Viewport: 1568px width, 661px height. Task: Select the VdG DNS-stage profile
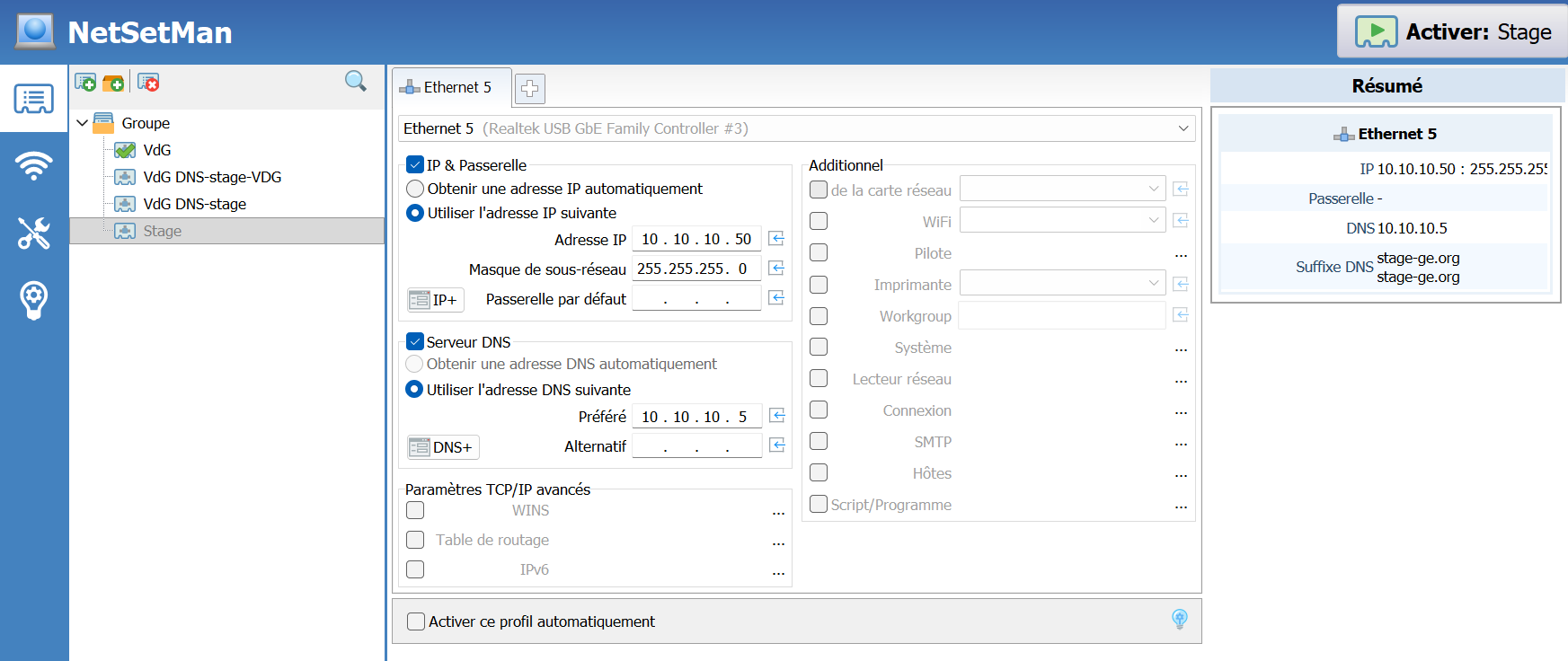click(194, 204)
